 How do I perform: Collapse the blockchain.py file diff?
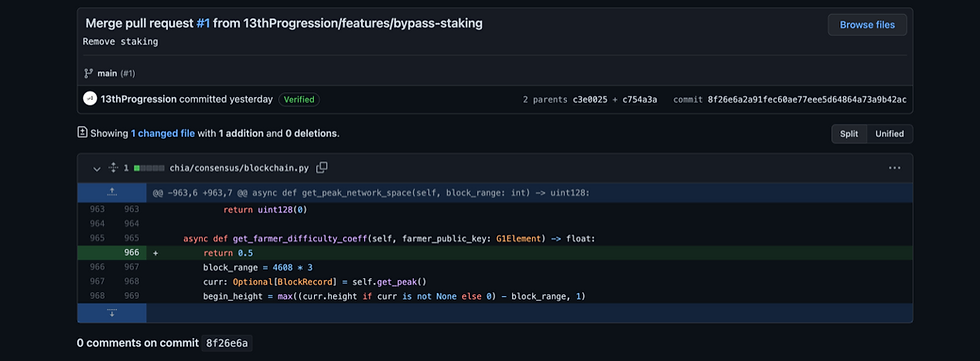click(x=97, y=168)
